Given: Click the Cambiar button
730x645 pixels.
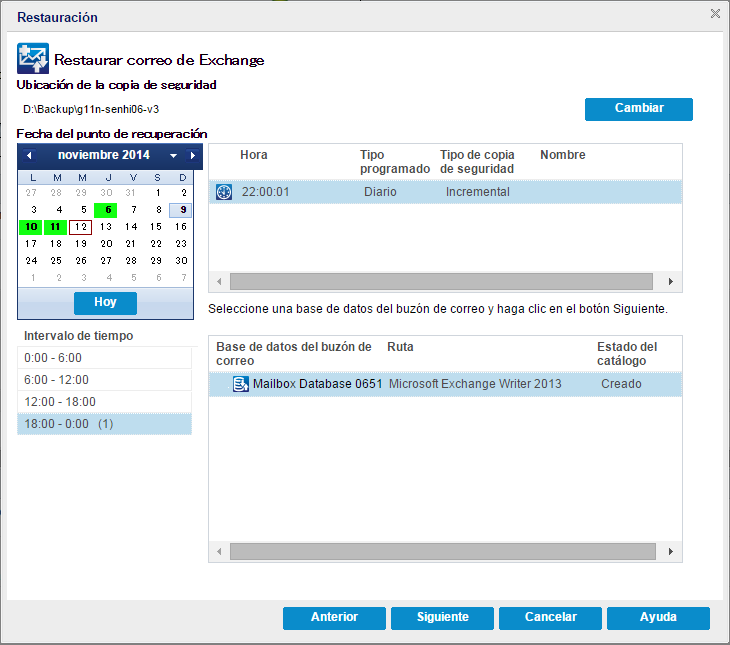Looking at the screenshot, I should pyautogui.click(x=639, y=109).
